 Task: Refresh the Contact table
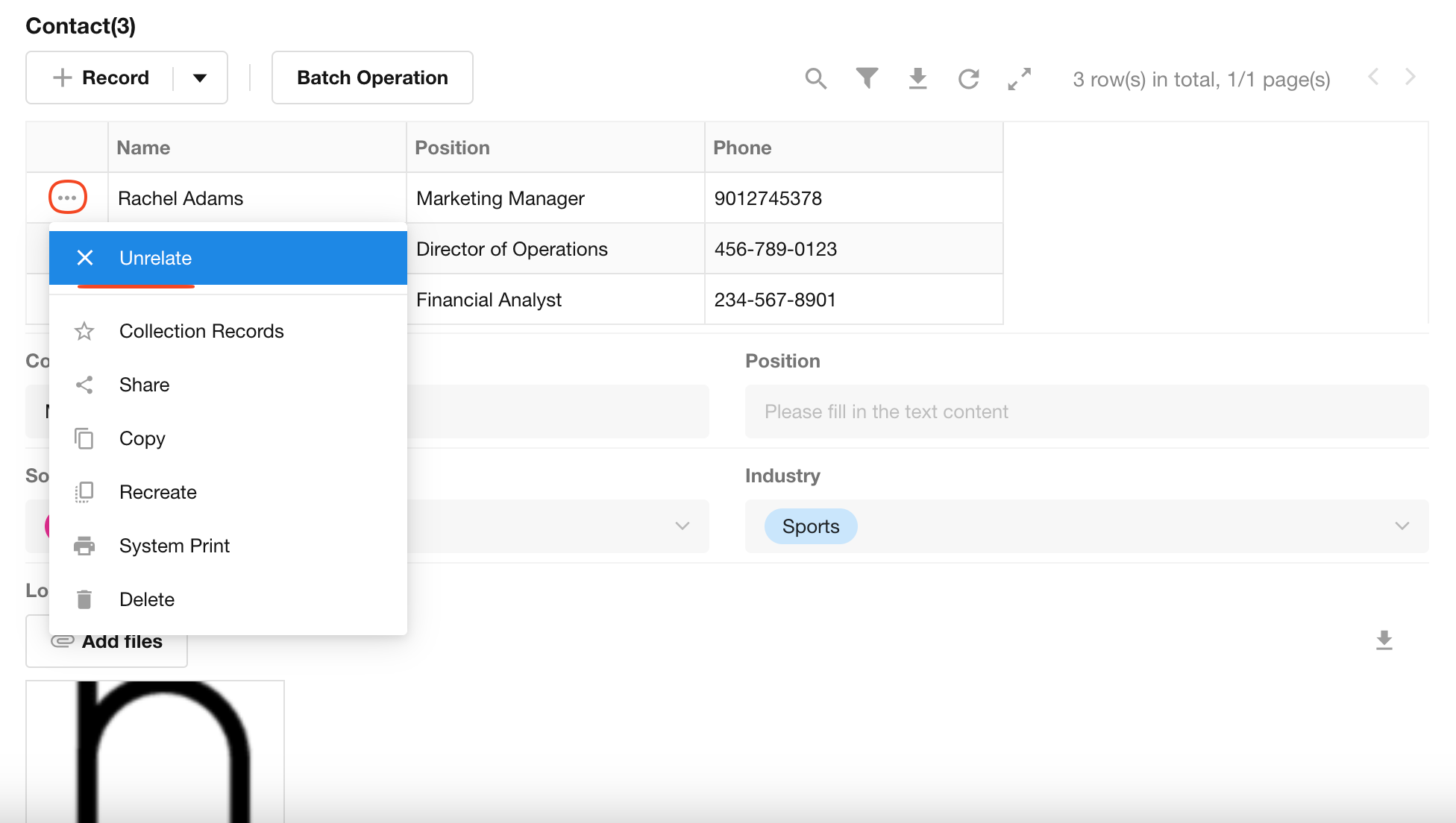coord(968,78)
